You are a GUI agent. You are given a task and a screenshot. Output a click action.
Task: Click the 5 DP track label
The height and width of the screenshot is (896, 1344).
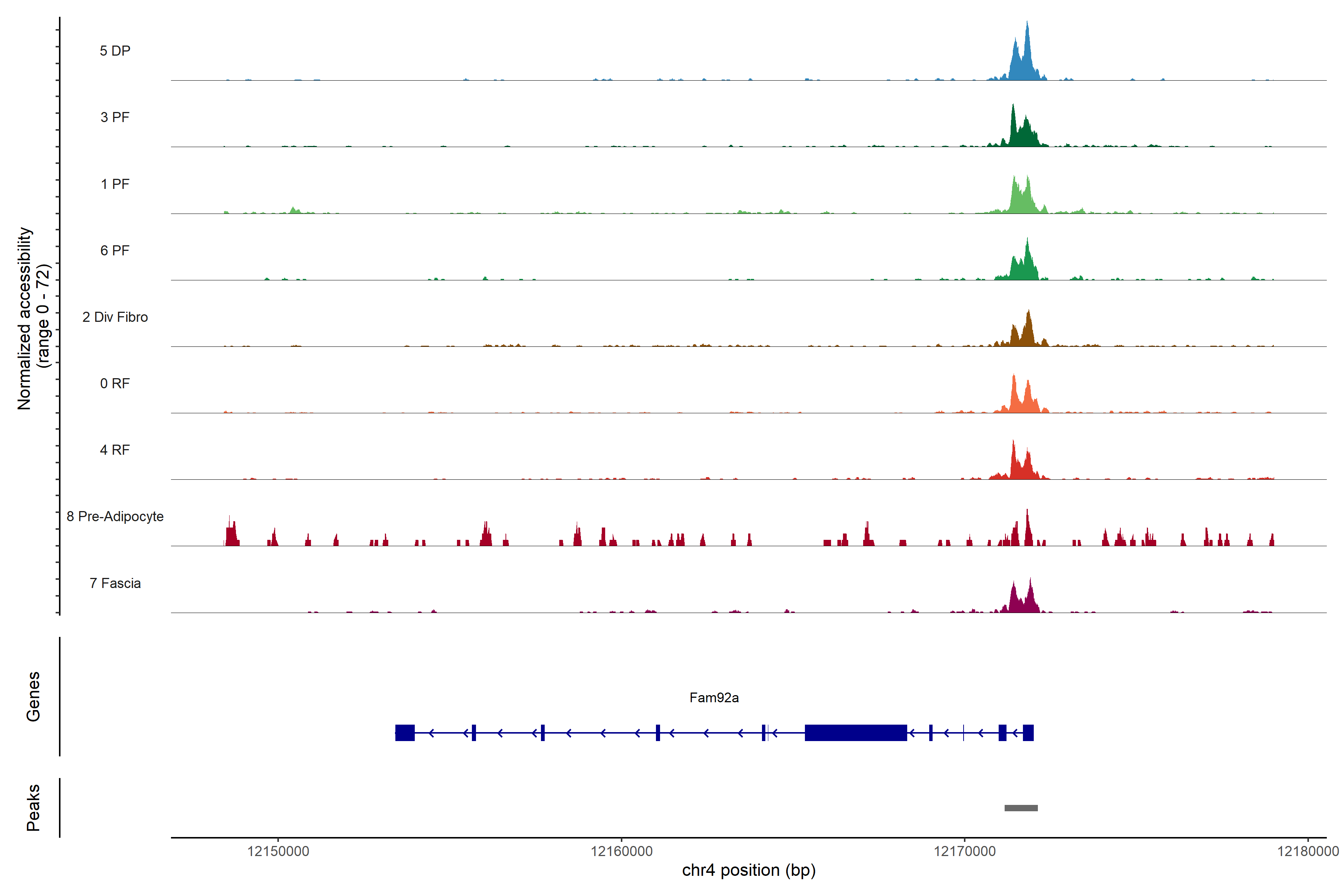click(x=115, y=51)
